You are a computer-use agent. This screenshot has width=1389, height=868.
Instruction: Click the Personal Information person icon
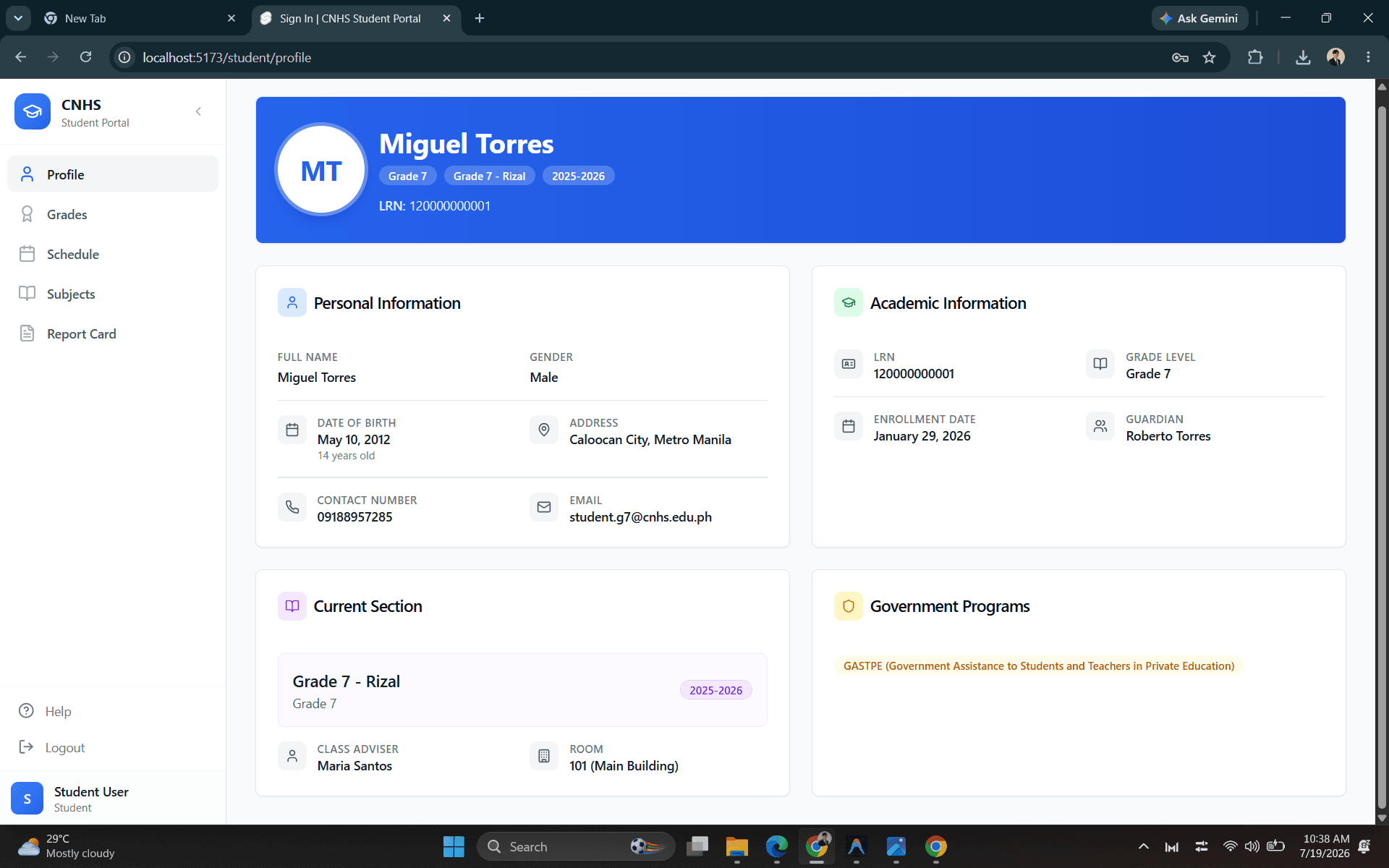tap(292, 302)
